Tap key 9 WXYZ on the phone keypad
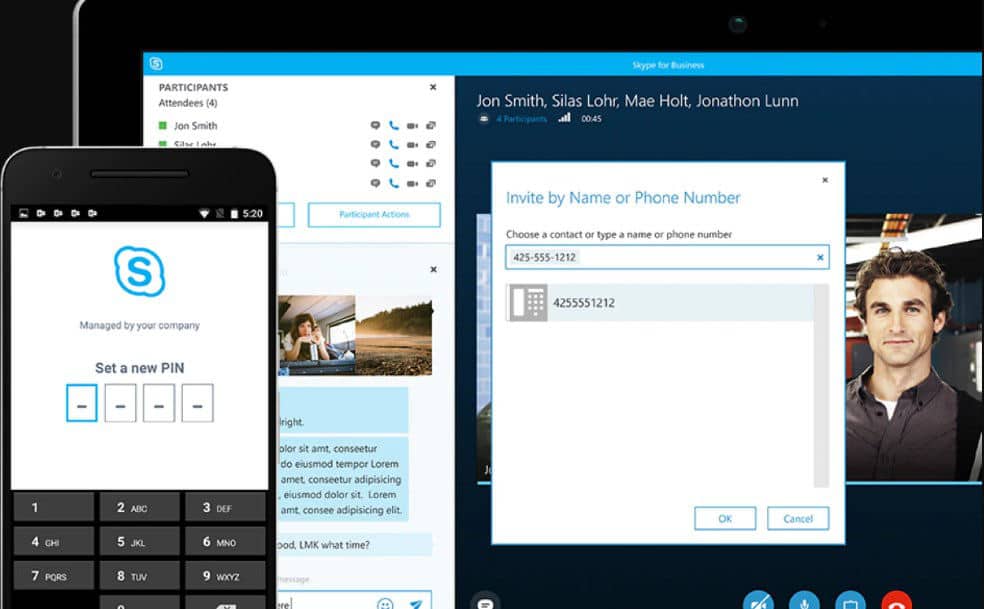Screen dimensions: 984x609 225,576
